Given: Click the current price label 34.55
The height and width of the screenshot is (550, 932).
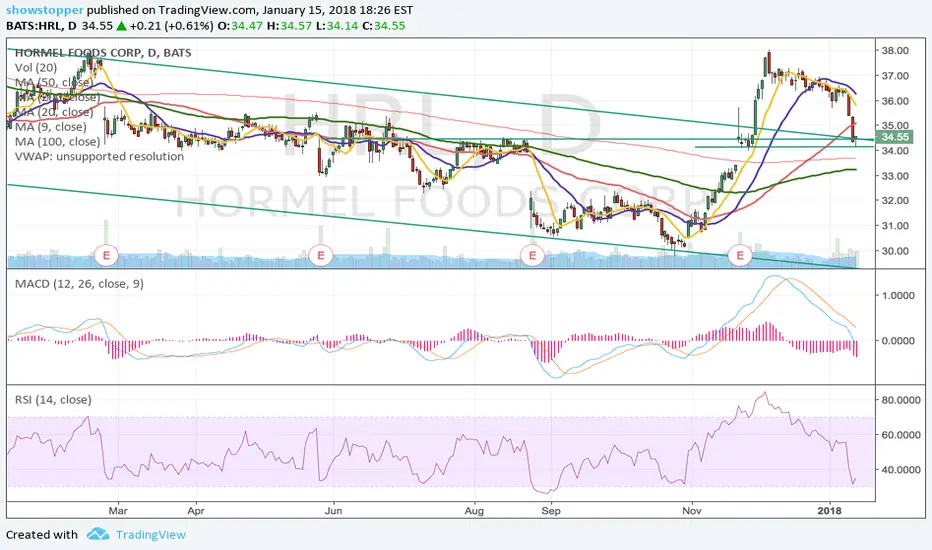Looking at the screenshot, I should [x=895, y=137].
